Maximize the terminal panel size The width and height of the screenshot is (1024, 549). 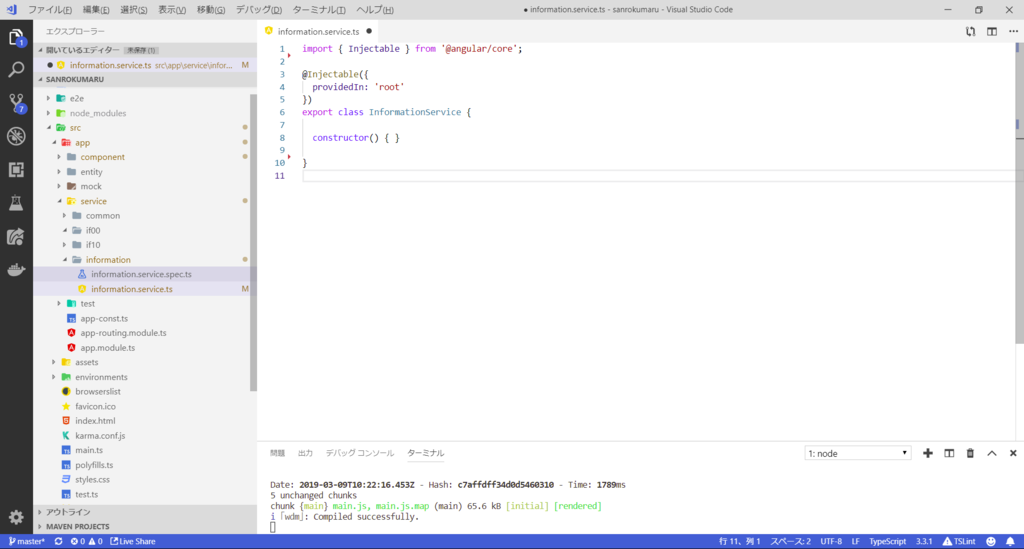click(992, 453)
